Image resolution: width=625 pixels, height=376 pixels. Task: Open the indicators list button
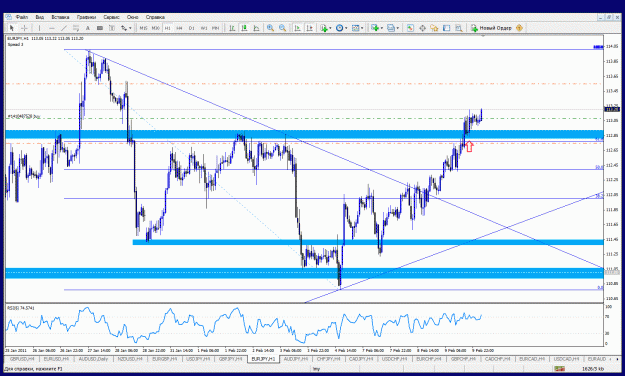[x=324, y=28]
